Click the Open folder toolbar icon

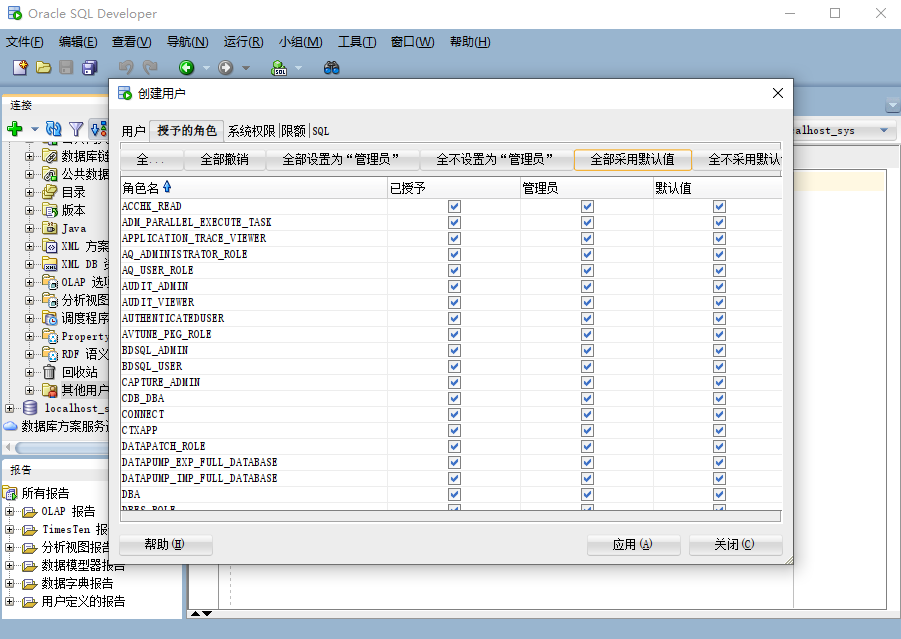click(x=44, y=67)
